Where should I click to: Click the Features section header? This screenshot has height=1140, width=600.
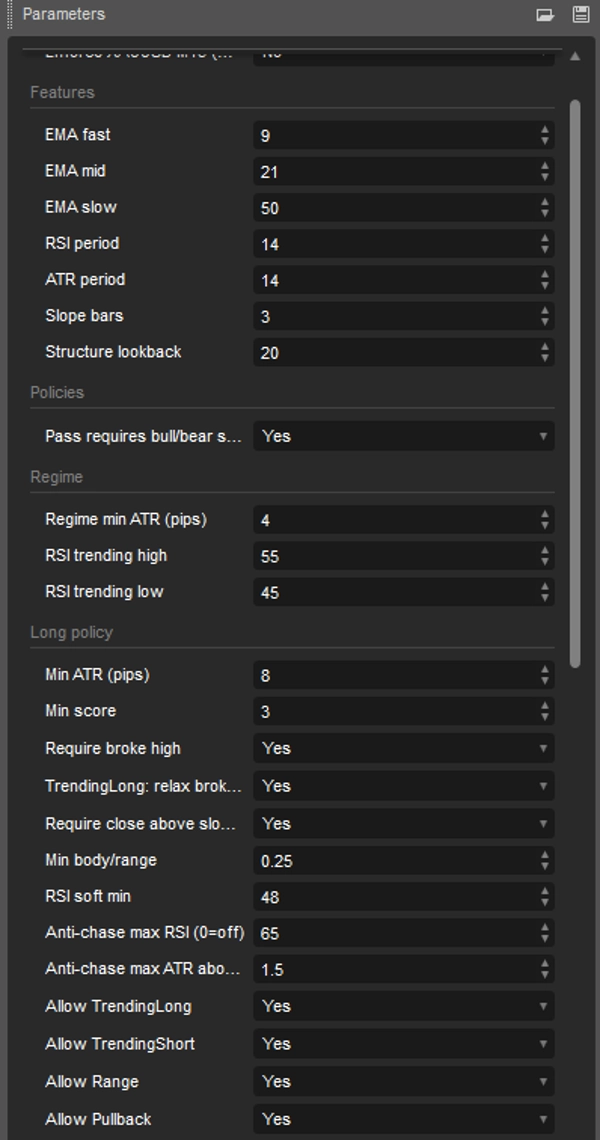tap(63, 92)
